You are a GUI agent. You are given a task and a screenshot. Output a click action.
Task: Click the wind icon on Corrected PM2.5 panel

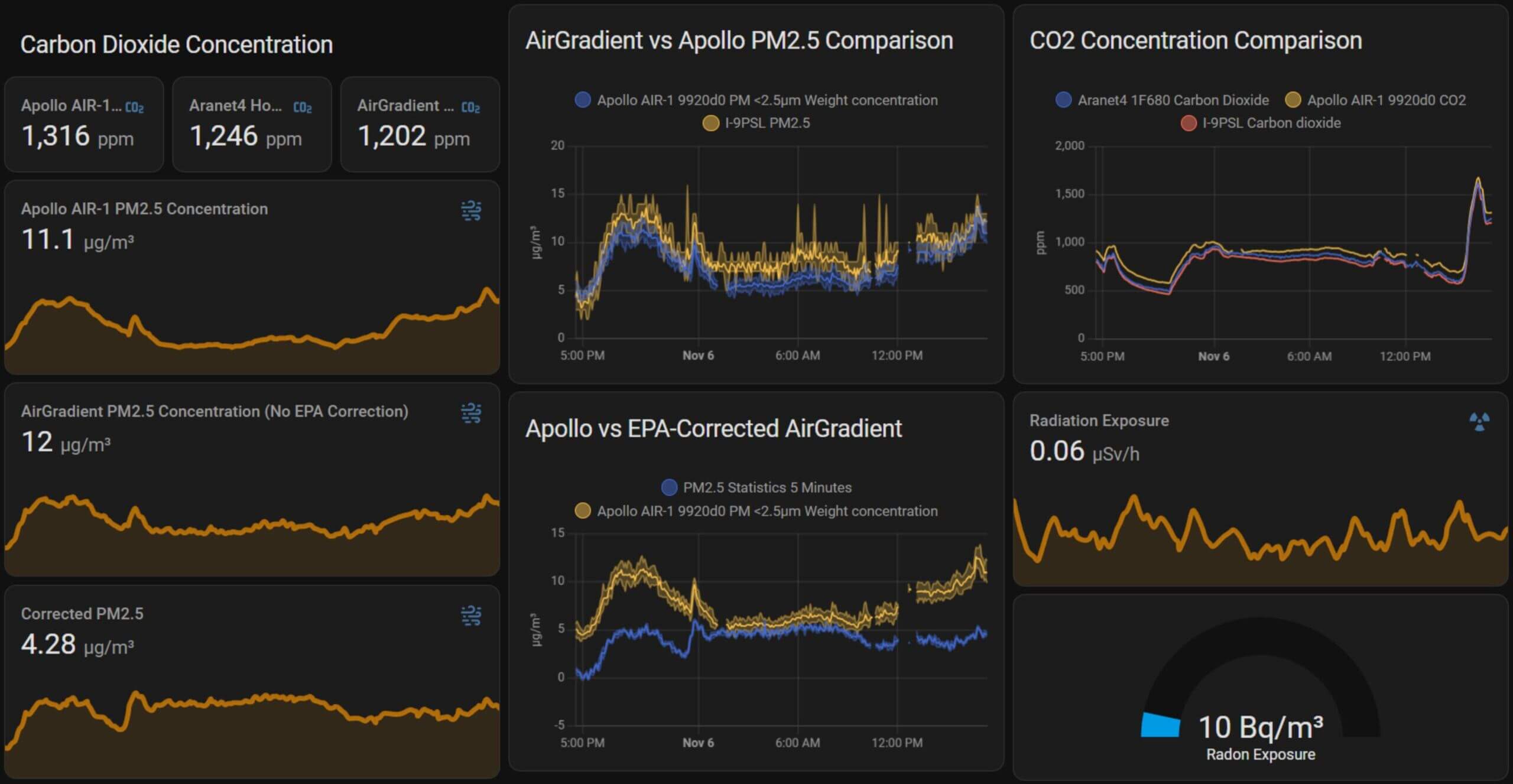(x=472, y=616)
